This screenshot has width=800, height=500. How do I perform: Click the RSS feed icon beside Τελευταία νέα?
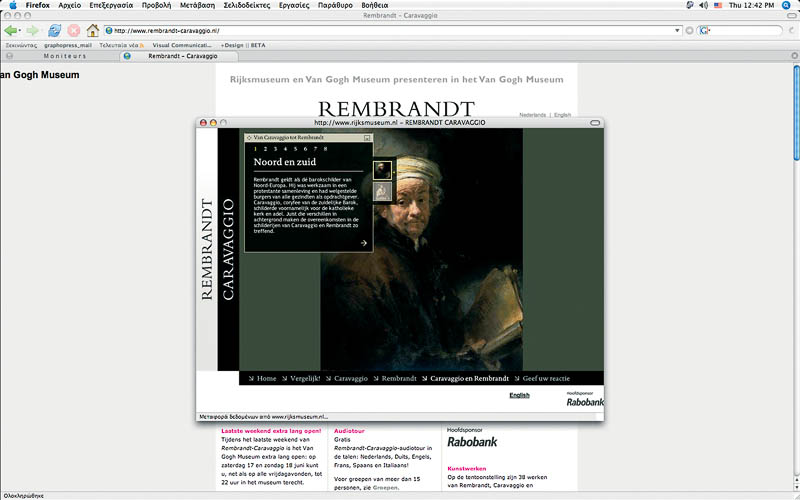(142, 45)
